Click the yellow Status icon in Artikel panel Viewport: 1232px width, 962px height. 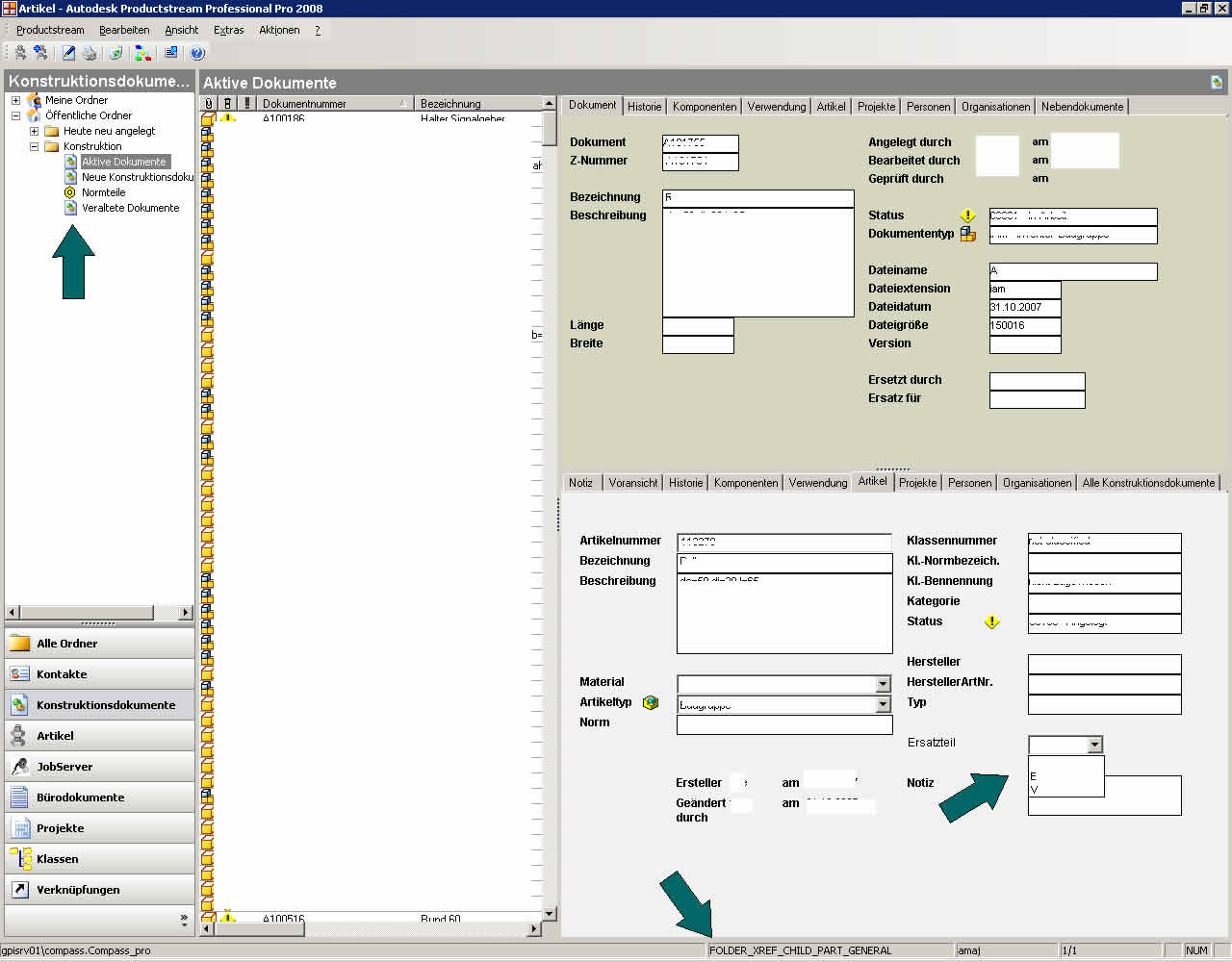pyautogui.click(x=992, y=621)
